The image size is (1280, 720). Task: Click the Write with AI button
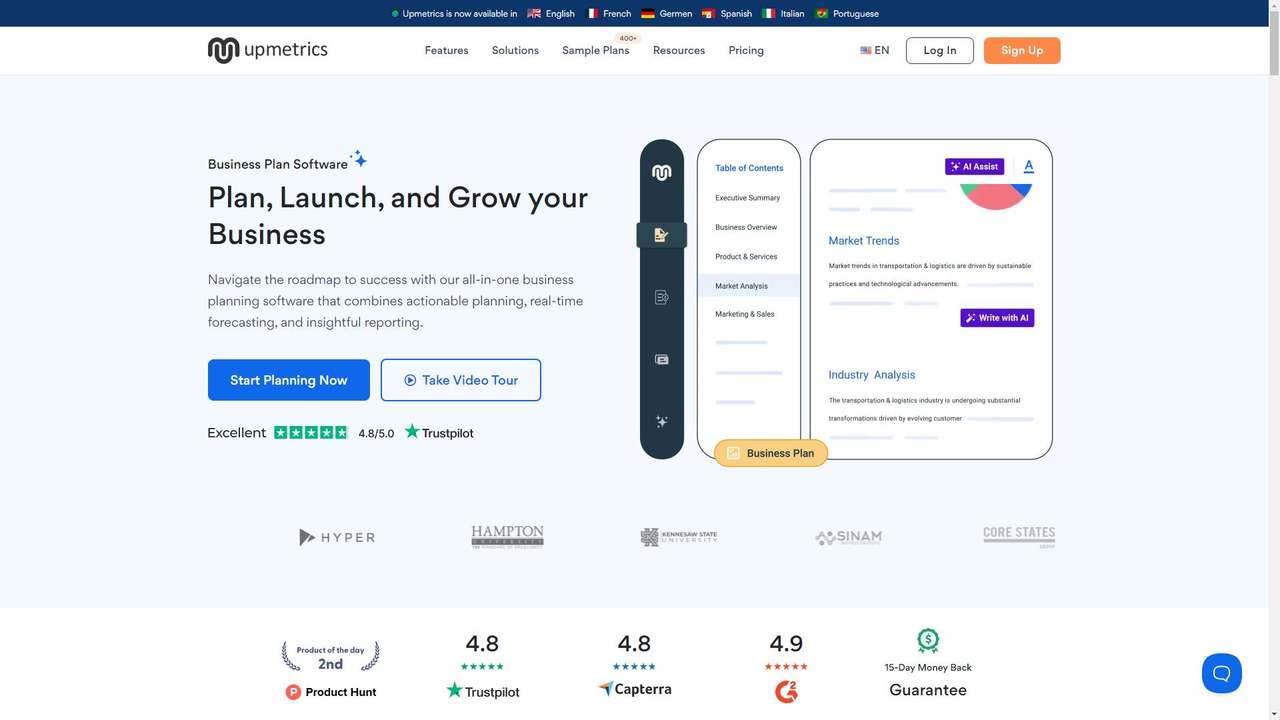[x=997, y=318]
